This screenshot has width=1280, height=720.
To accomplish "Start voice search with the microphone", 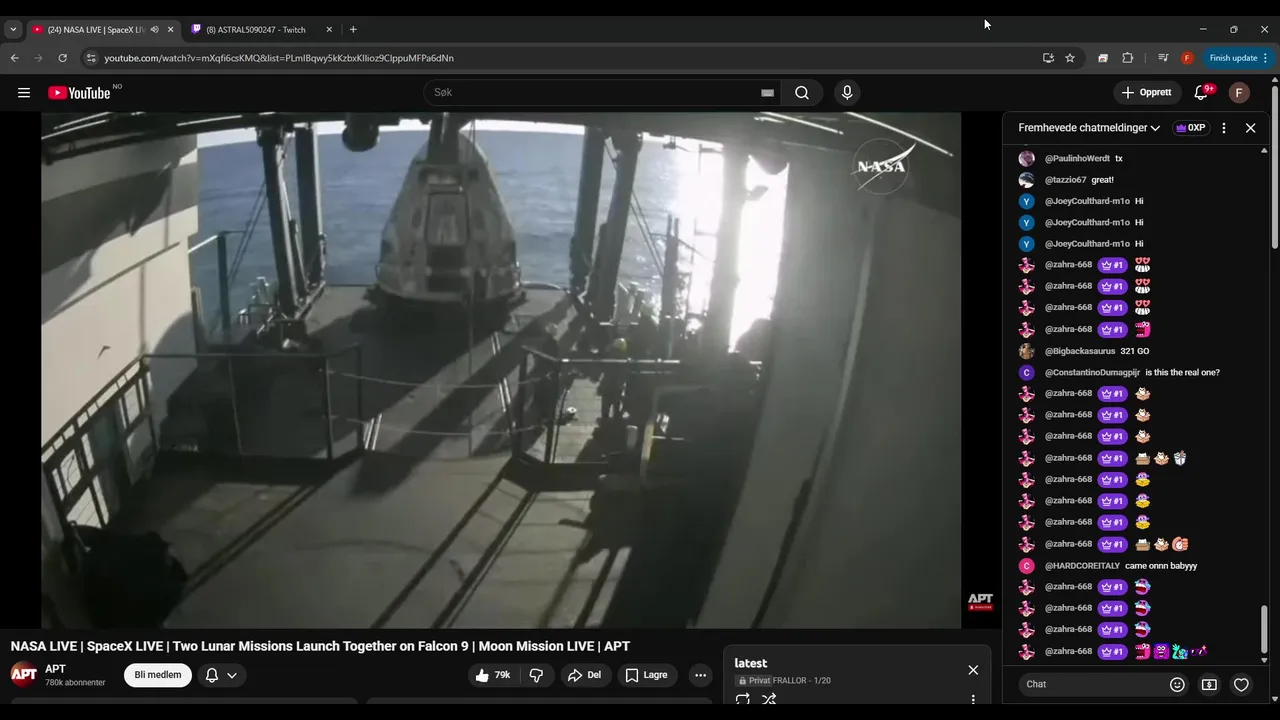I will (x=847, y=93).
